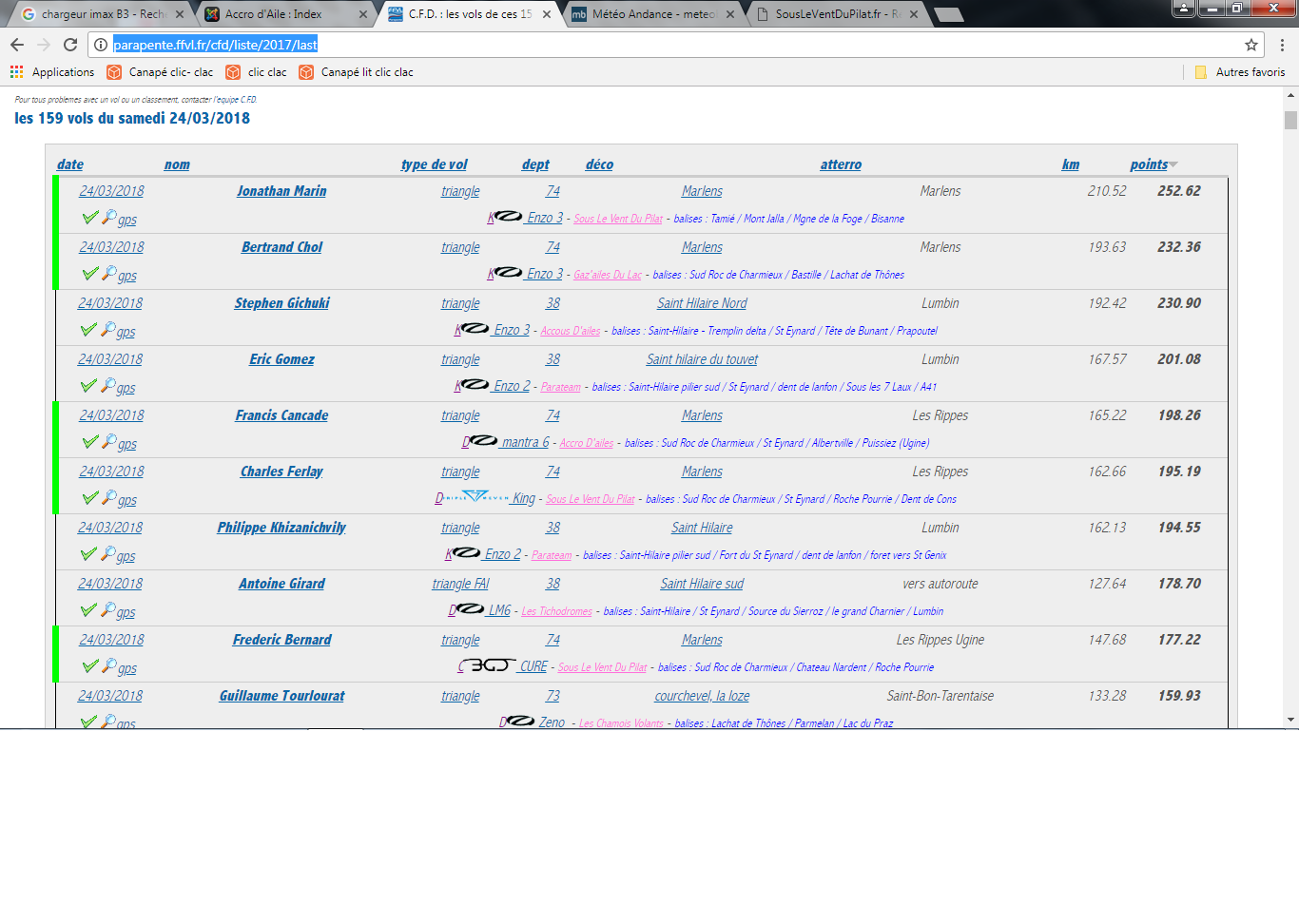
Task: Open the Autres favoris bookmarks folder
Action: [1240, 72]
